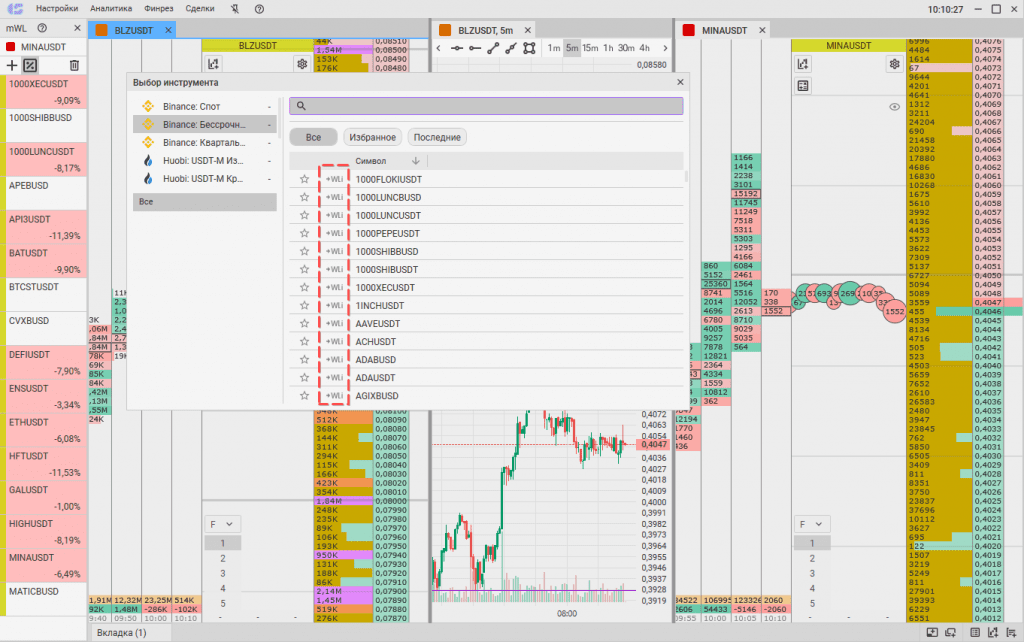Open the Настройки menu
Viewport: 1024px width, 642px height.
click(x=57, y=8)
